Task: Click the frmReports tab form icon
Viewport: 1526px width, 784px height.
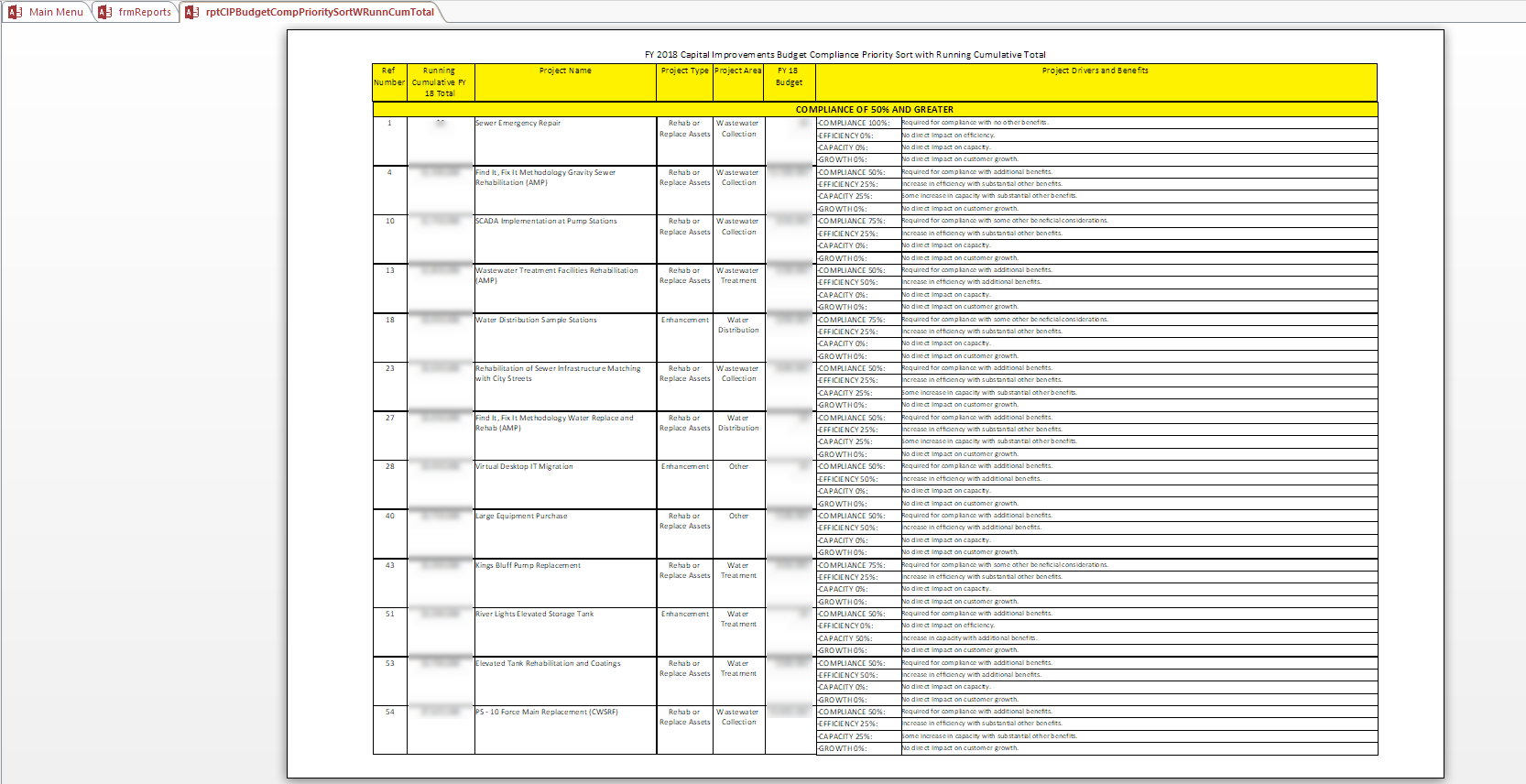Action: pyautogui.click(x=105, y=12)
